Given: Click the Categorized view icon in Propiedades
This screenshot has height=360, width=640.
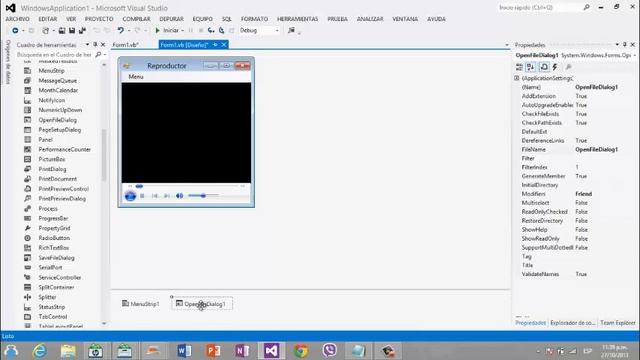Looking at the screenshot, I should click(x=519, y=67).
